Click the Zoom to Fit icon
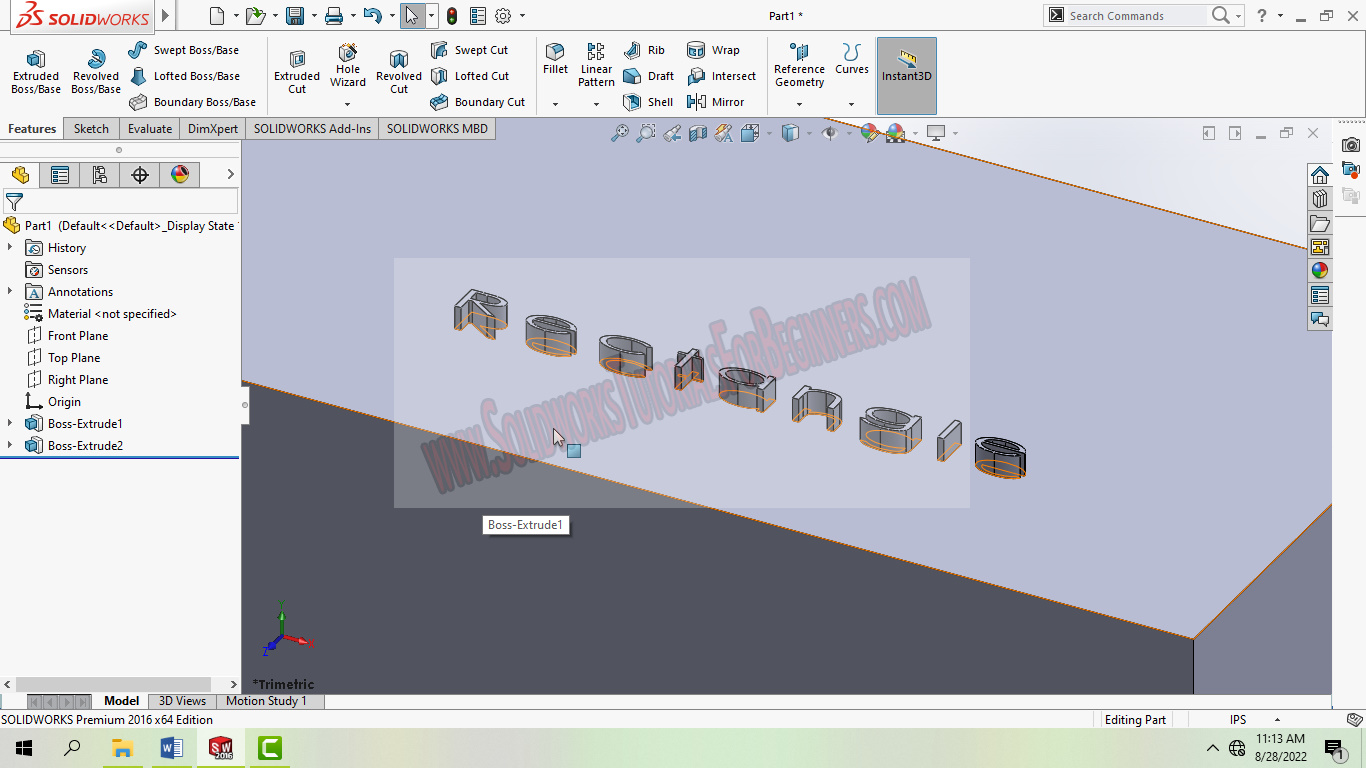 coord(622,132)
